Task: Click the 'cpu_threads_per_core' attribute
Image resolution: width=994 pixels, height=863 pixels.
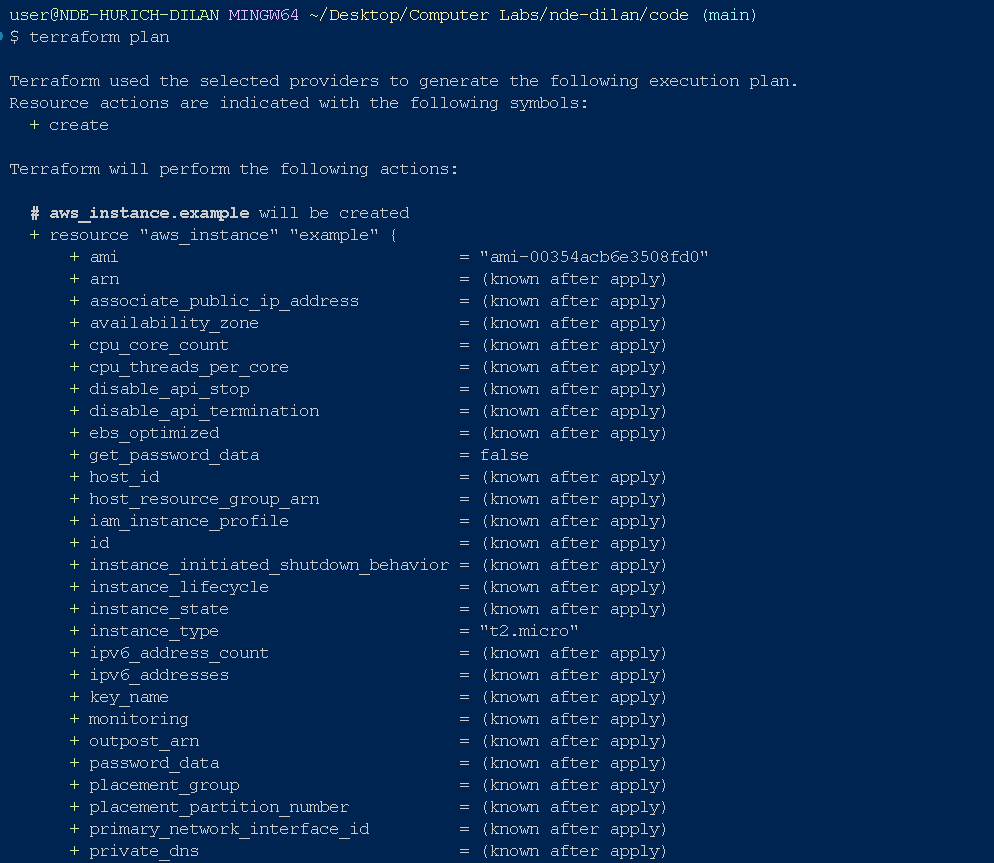Action: point(189,367)
